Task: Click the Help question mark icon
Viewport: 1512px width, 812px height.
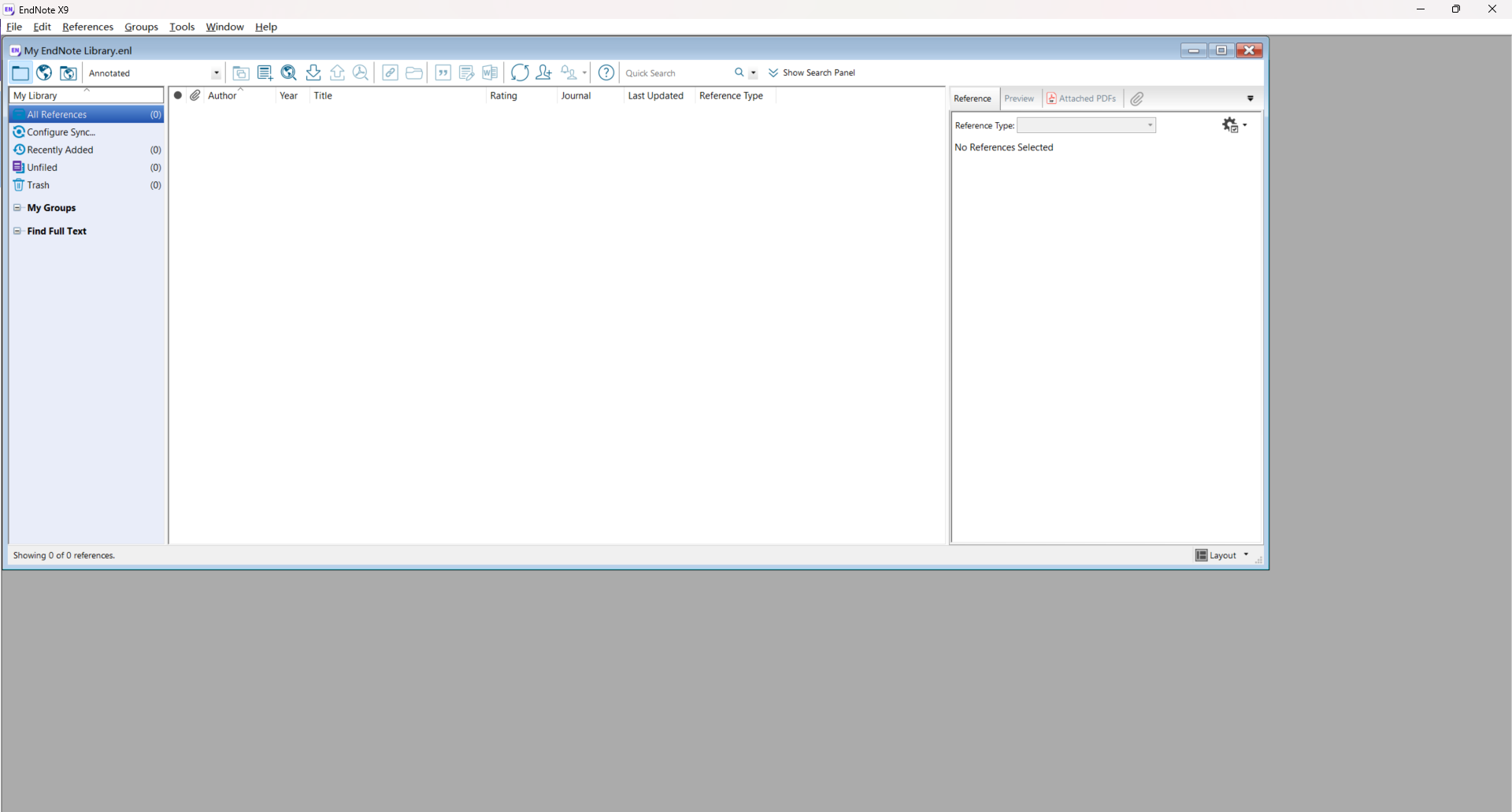Action: tap(606, 73)
